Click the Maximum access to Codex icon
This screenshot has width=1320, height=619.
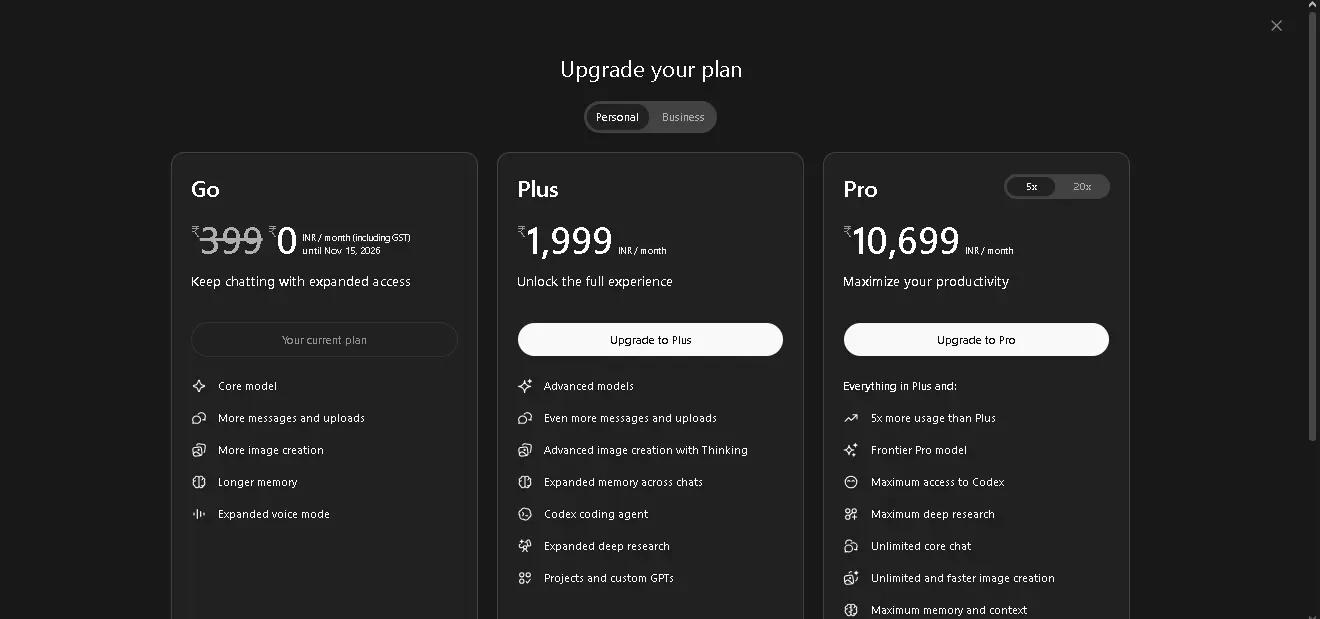[x=851, y=482]
